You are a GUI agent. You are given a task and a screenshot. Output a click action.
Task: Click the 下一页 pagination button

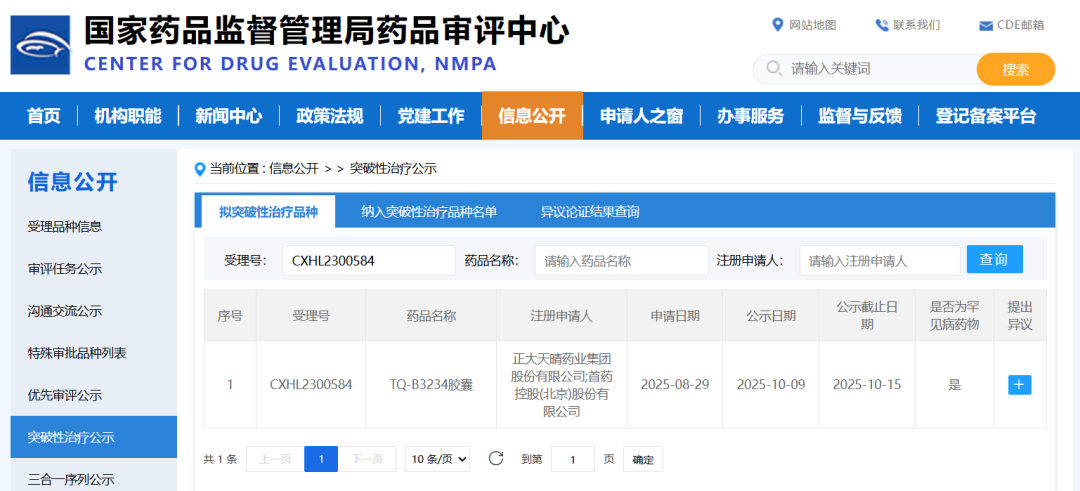click(367, 459)
